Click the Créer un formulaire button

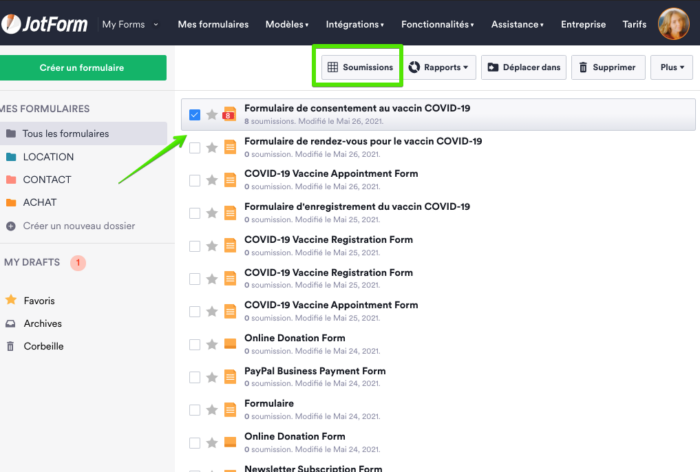(x=82, y=67)
